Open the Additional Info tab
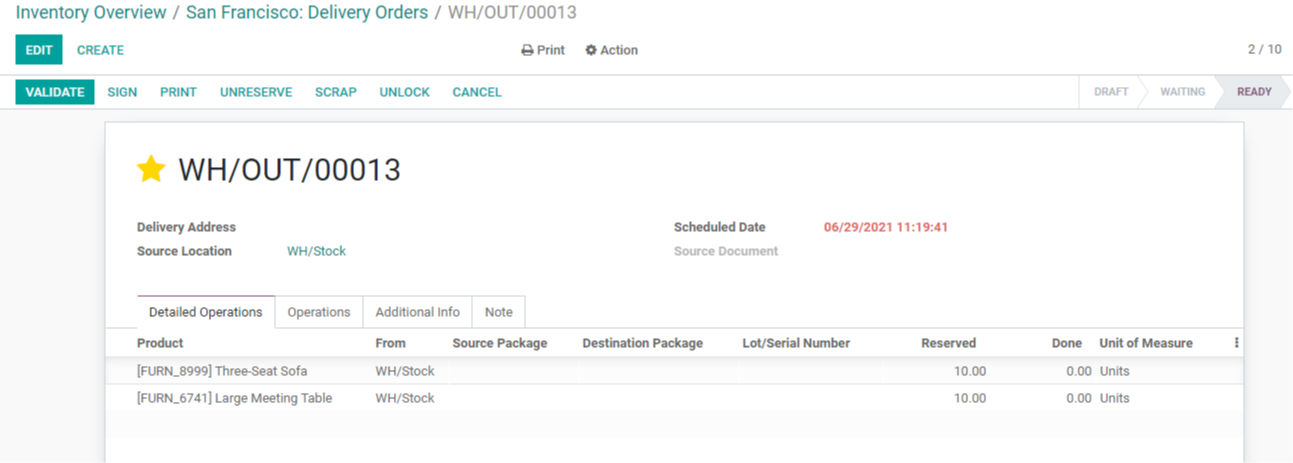 417,312
